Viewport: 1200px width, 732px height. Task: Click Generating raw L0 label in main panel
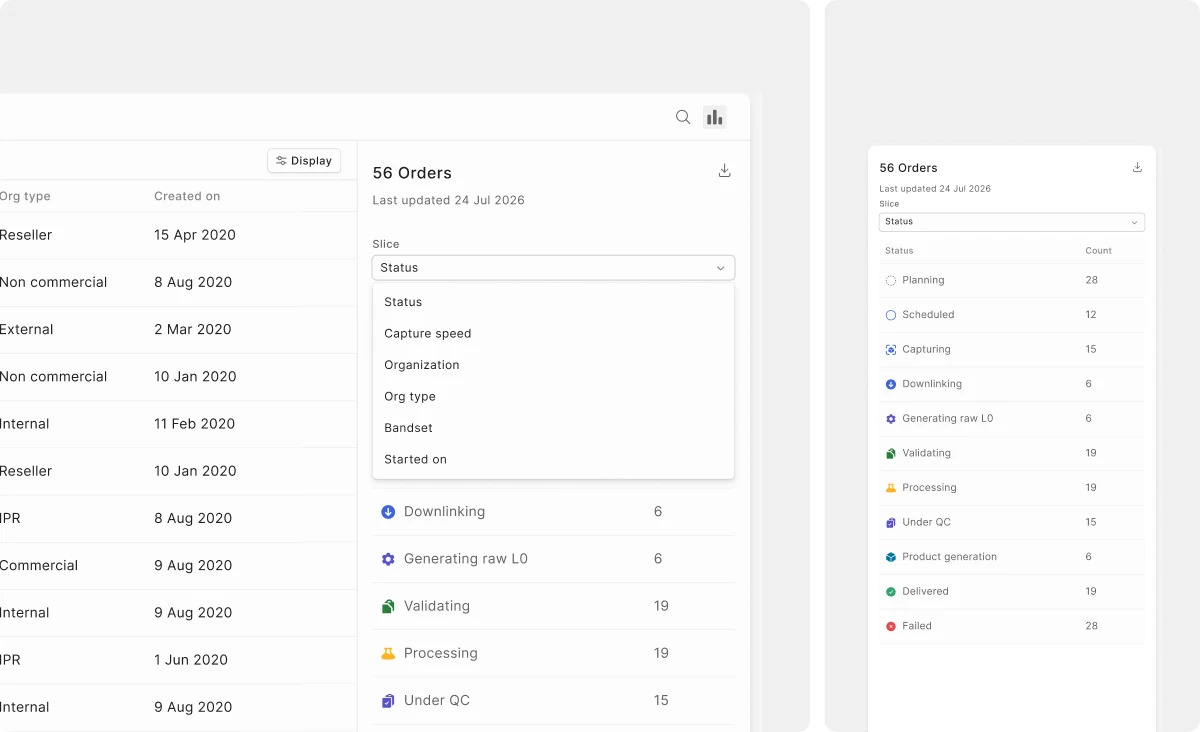pyautogui.click(x=466, y=559)
